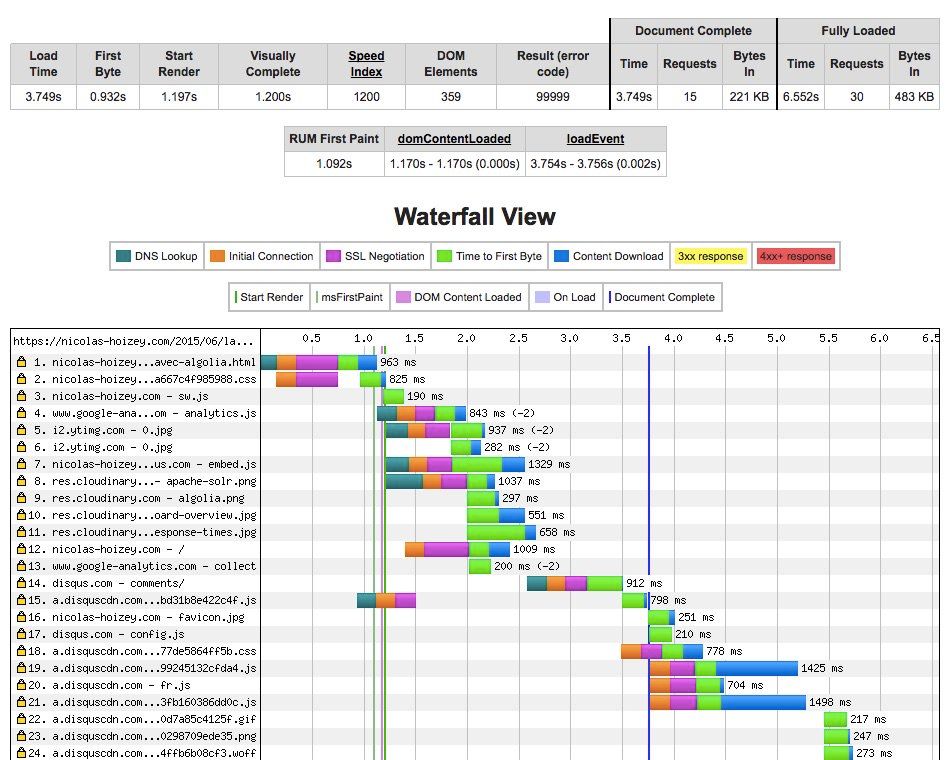The height and width of the screenshot is (760, 950).
Task: Click the padlock icon for analytics.js request
Action: click(21, 413)
